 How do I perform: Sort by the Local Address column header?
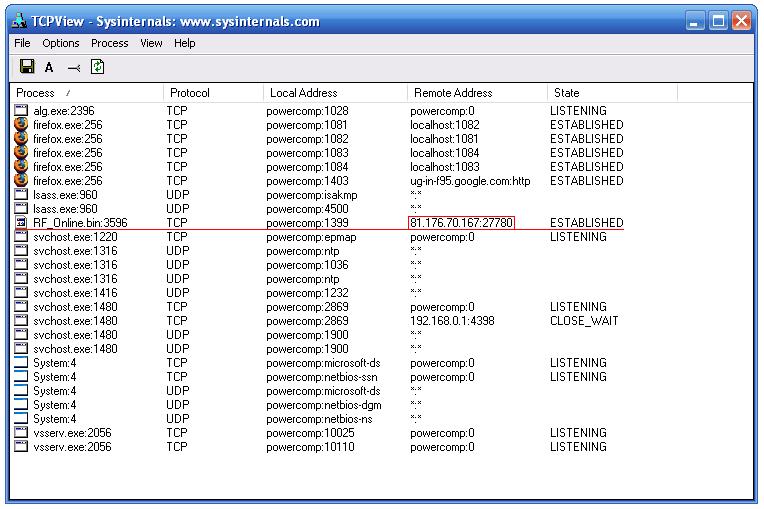click(x=335, y=93)
